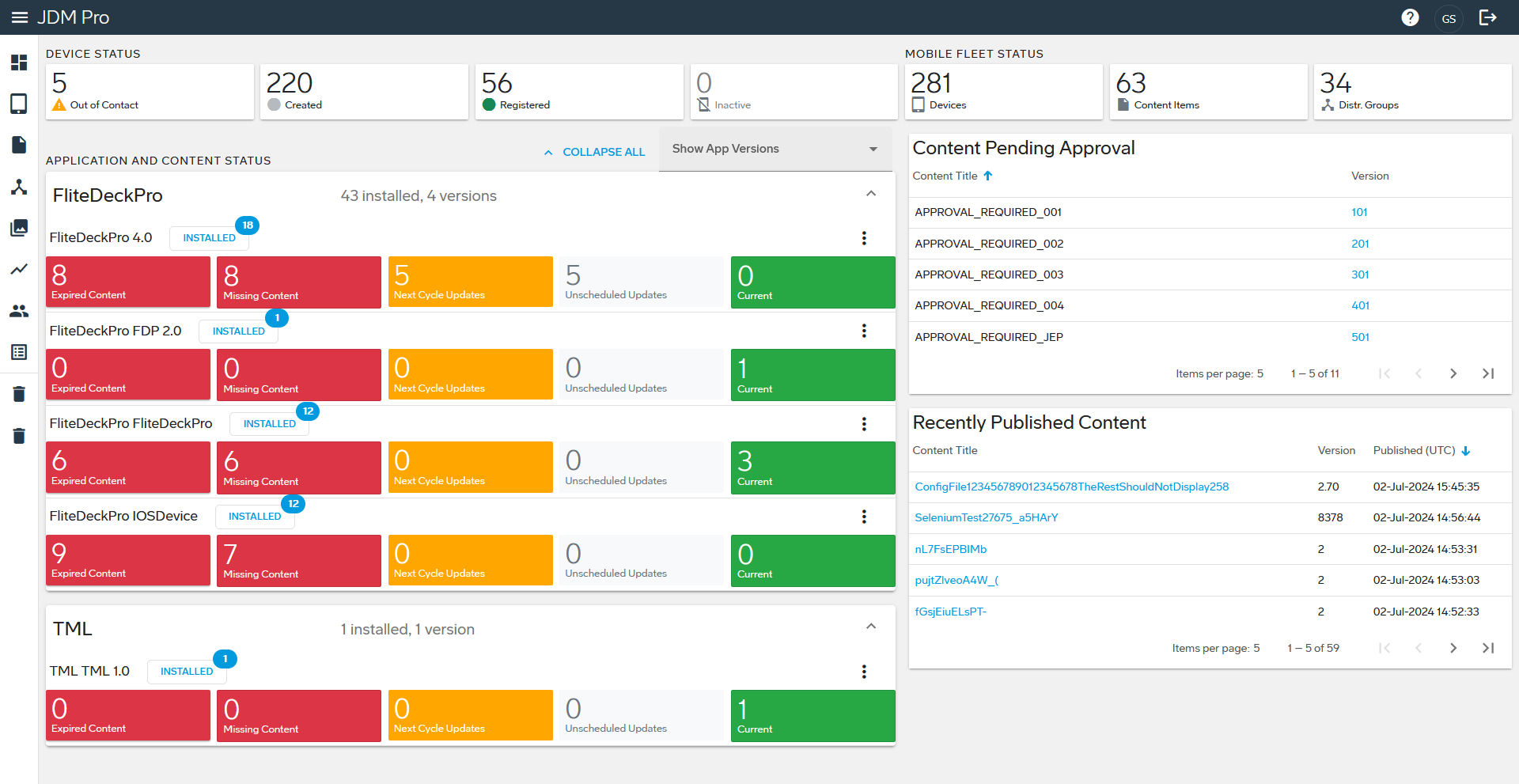The image size is (1519, 784).
Task: Open the users icon in sidebar
Action: point(19,311)
